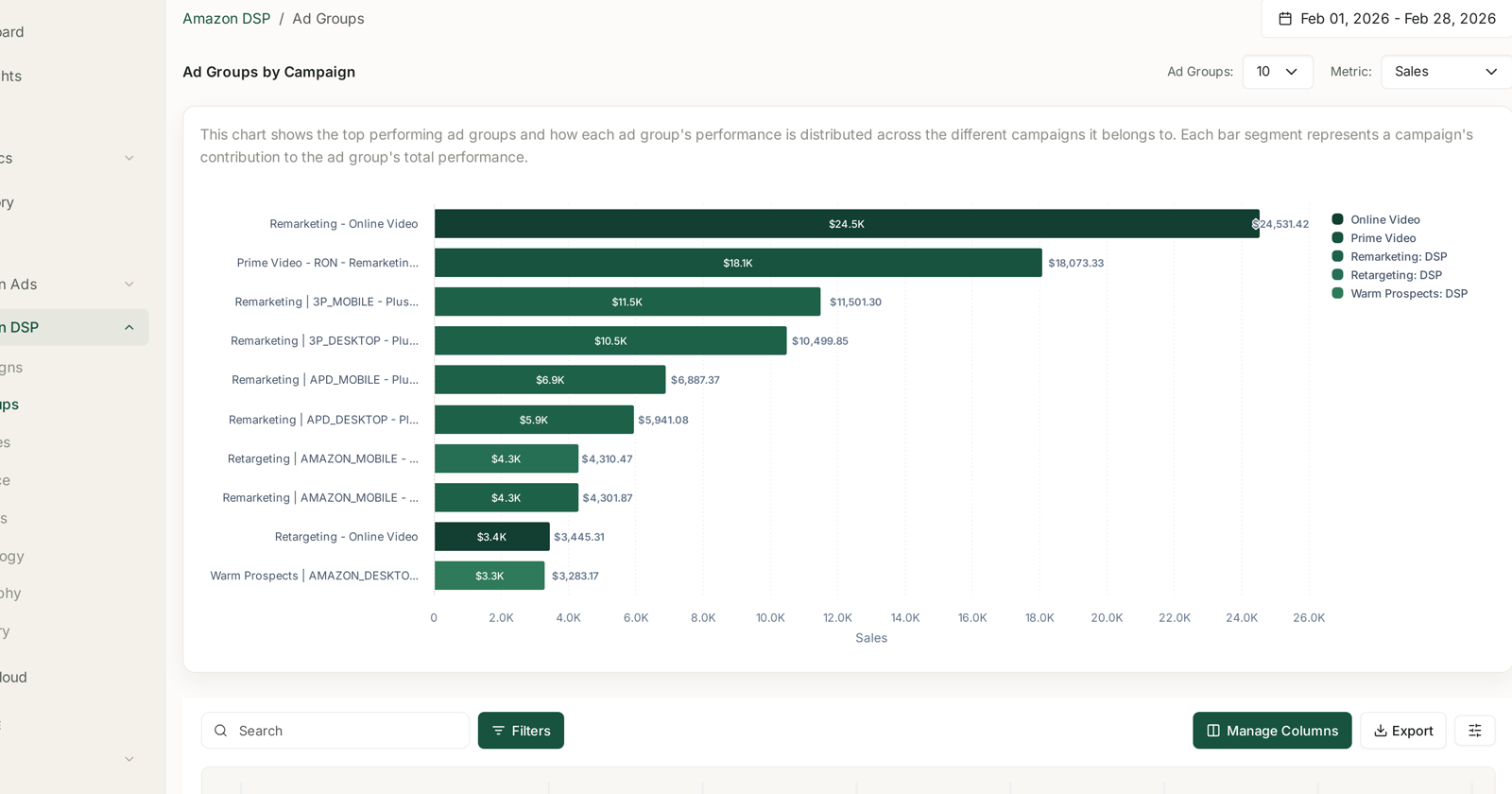The width and height of the screenshot is (1512, 794).
Task: Toggle Retargeting: DSP legend entry
Action: click(x=1386, y=275)
